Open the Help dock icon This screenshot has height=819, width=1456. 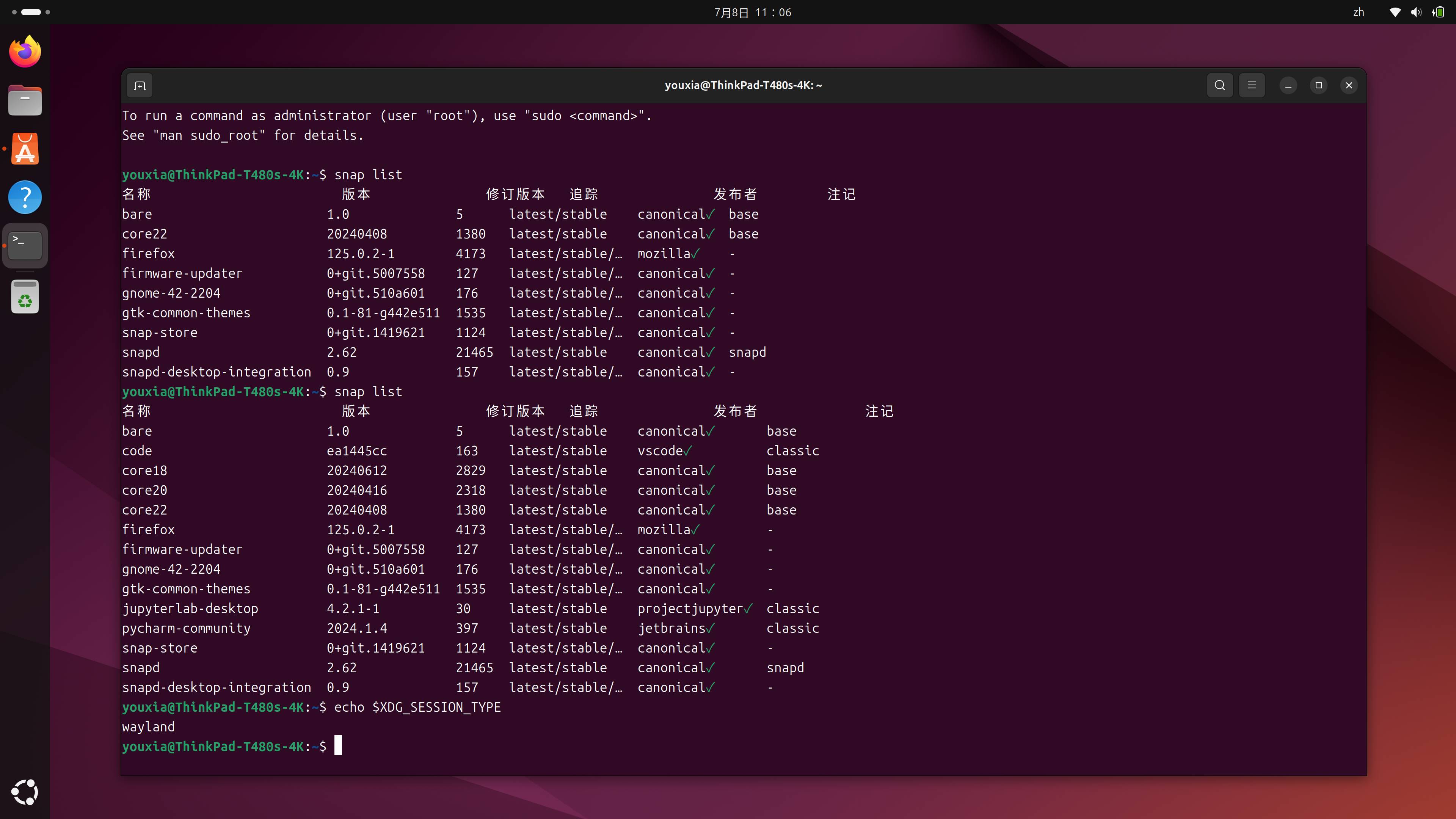(25, 197)
